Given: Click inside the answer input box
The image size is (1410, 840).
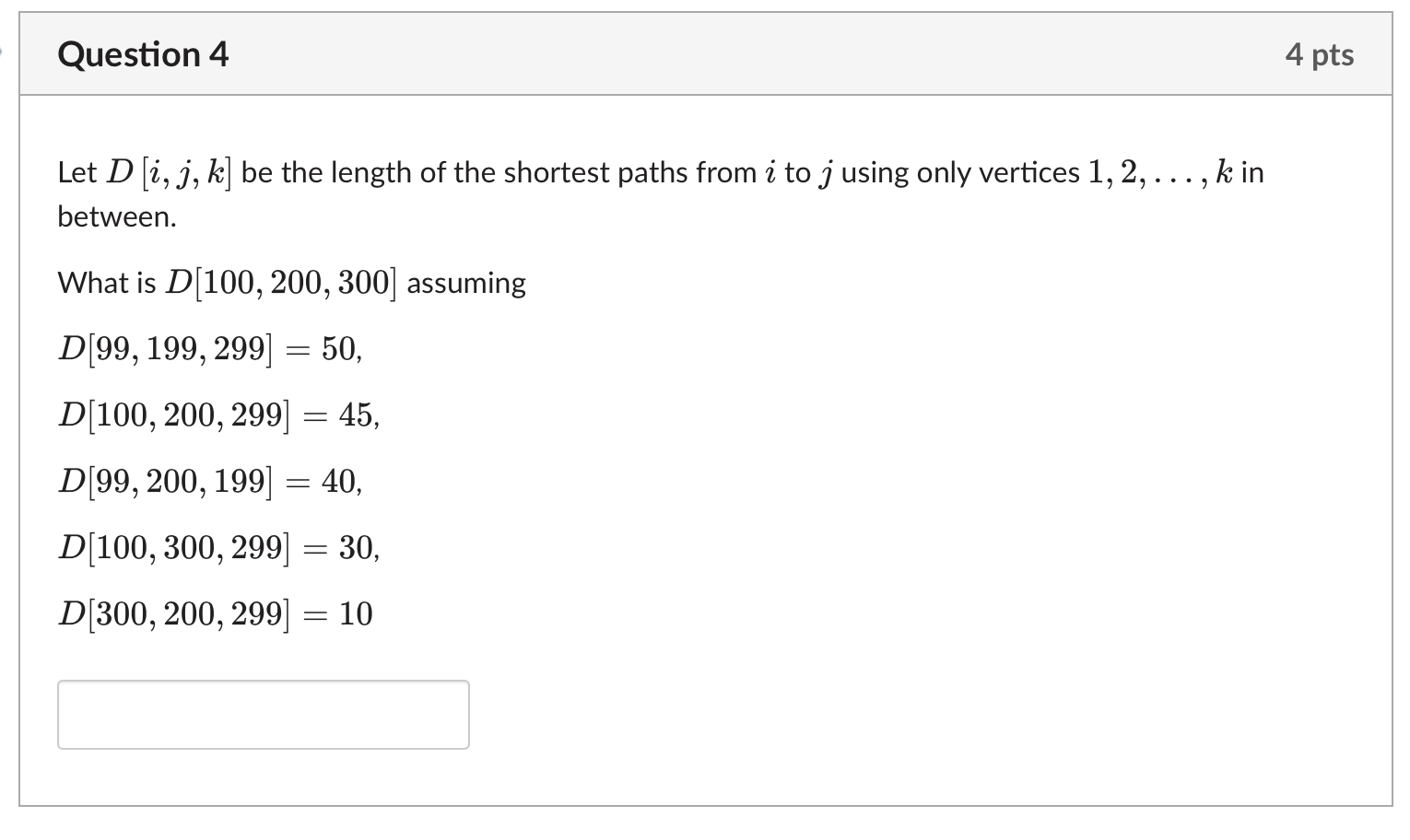Looking at the screenshot, I should (262, 714).
